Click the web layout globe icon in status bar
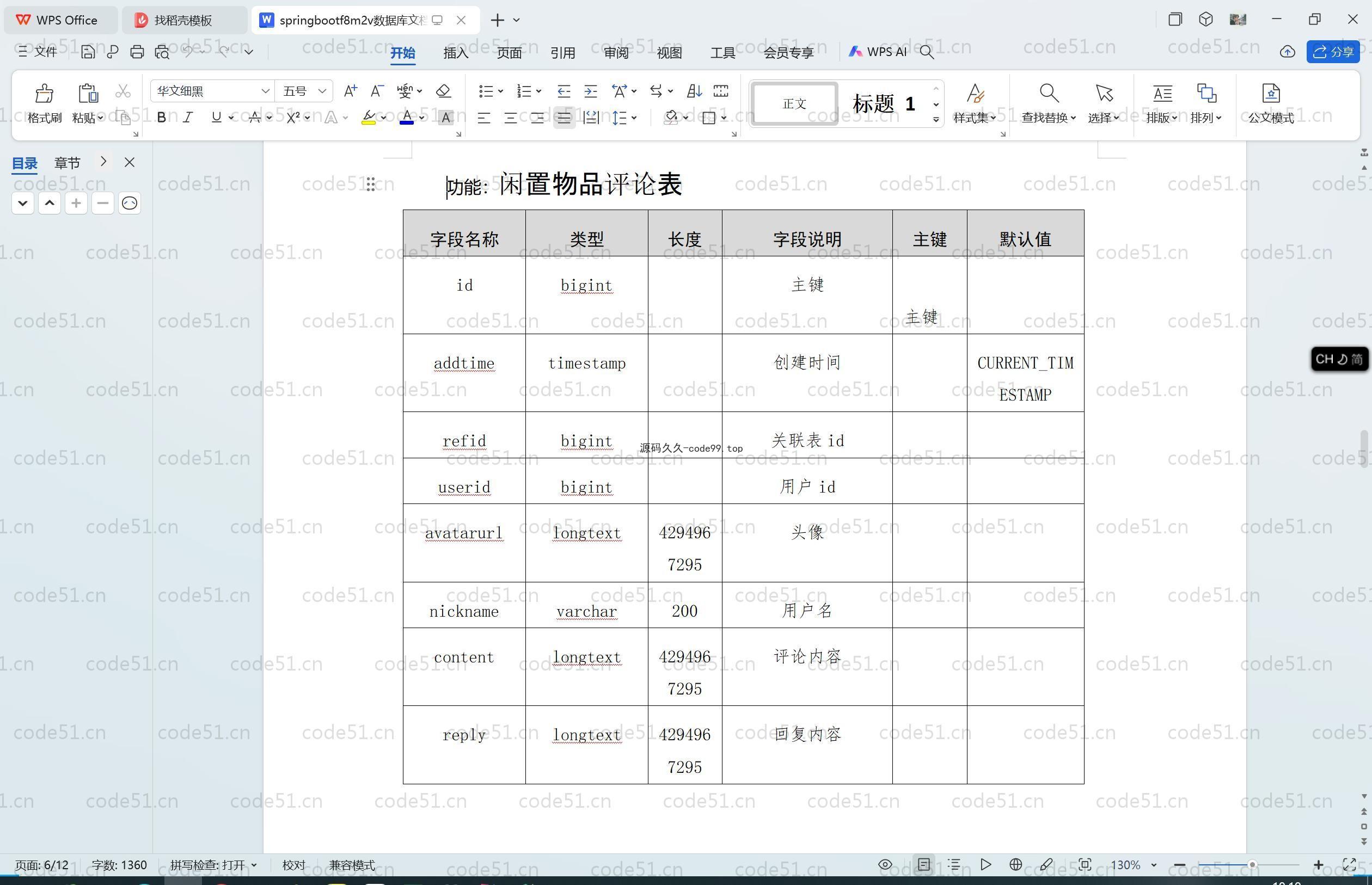1372x885 pixels. (1015, 864)
